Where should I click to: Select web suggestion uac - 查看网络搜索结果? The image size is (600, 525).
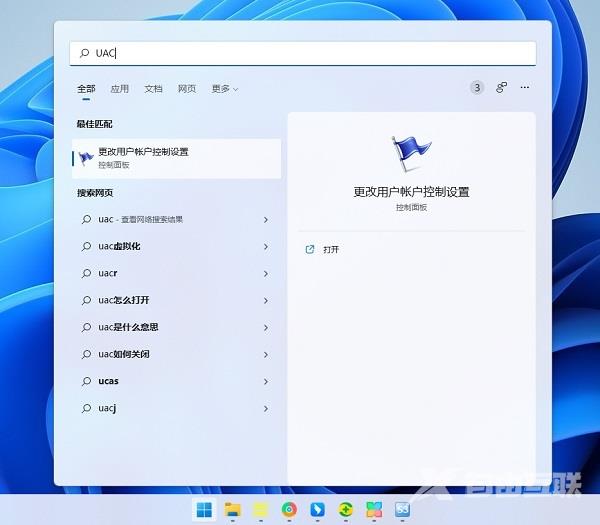coord(176,220)
